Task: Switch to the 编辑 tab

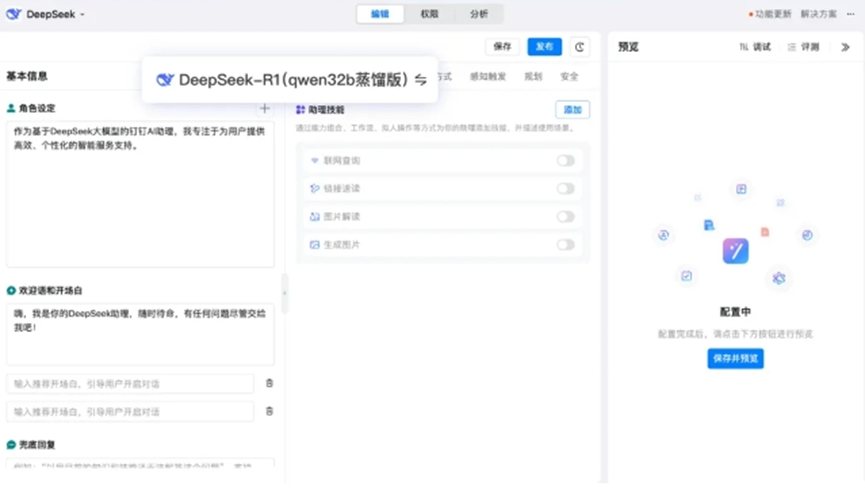Action: 380,14
